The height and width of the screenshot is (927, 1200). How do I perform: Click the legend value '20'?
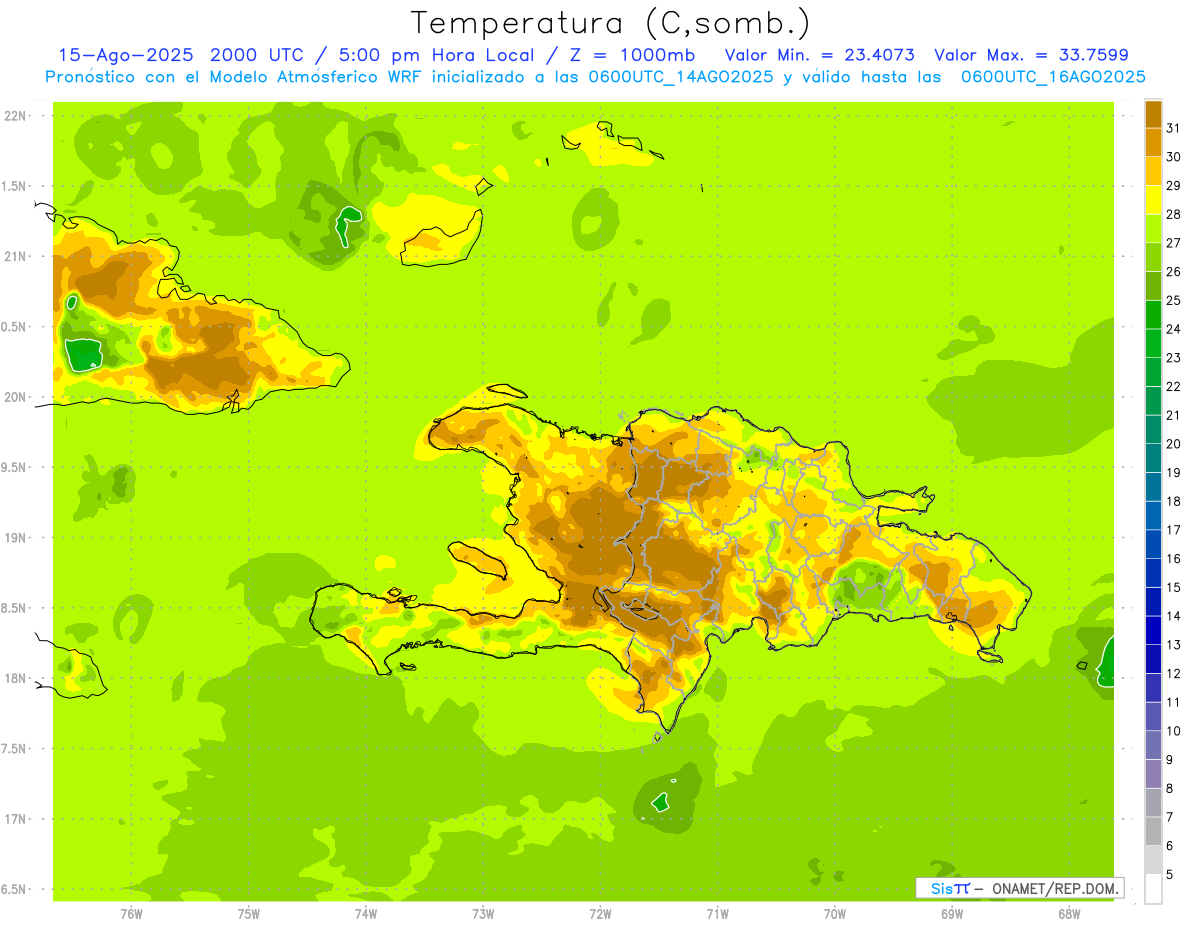tap(1173, 444)
